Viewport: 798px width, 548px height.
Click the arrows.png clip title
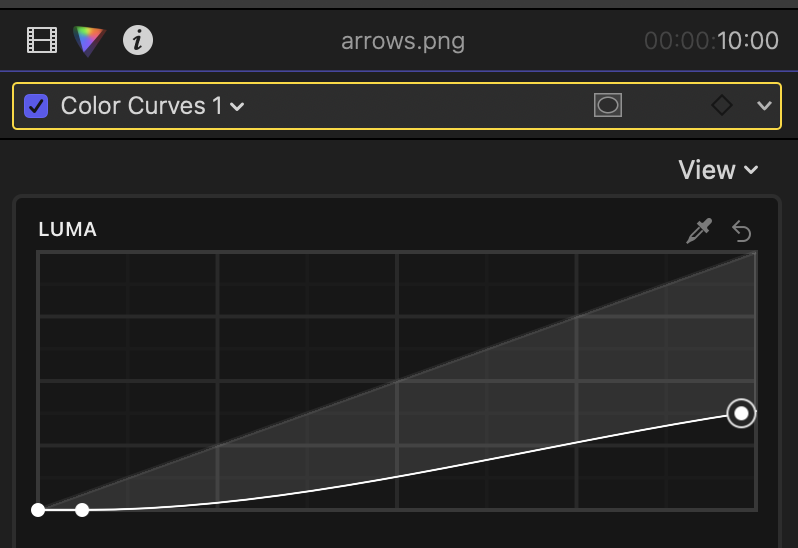[402, 41]
